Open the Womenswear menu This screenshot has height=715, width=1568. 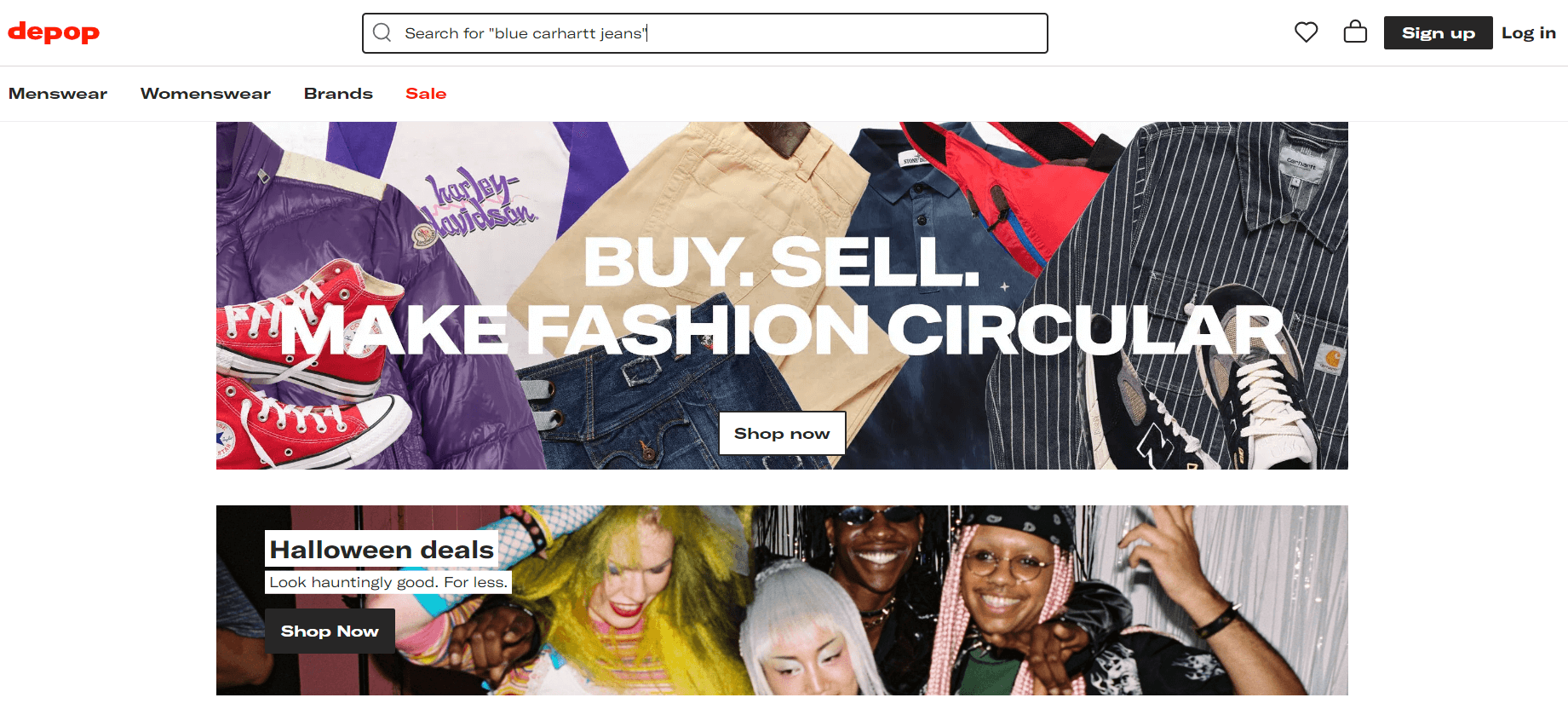(205, 94)
